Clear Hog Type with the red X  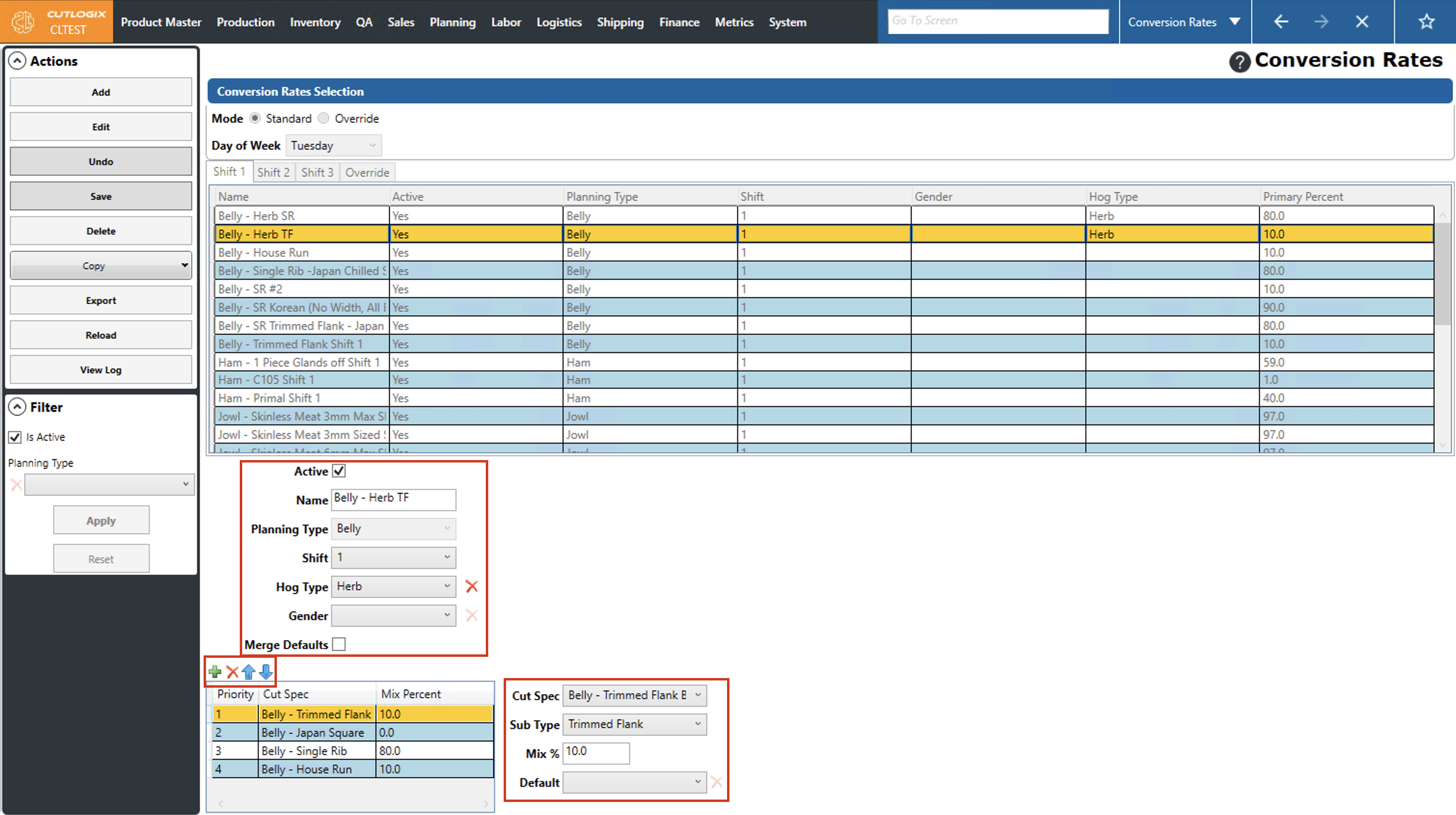pos(471,586)
